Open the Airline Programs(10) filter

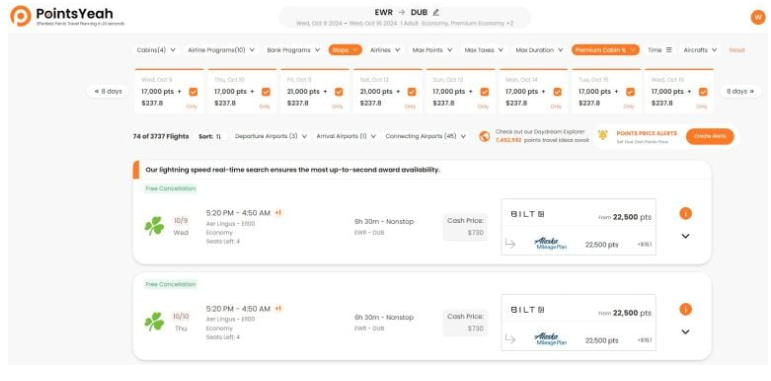[221, 50]
